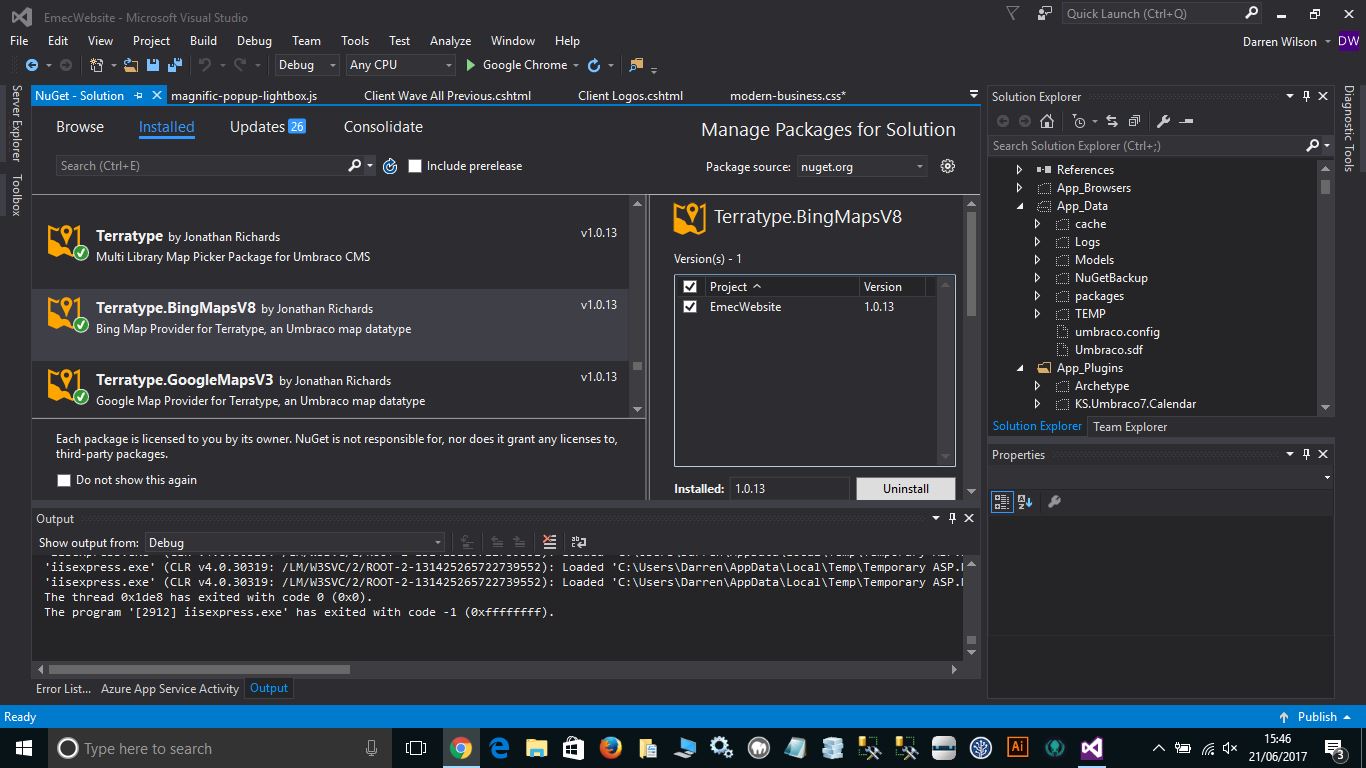Click the Find in Files toolbar icon
The image size is (1366, 768).
click(635, 65)
